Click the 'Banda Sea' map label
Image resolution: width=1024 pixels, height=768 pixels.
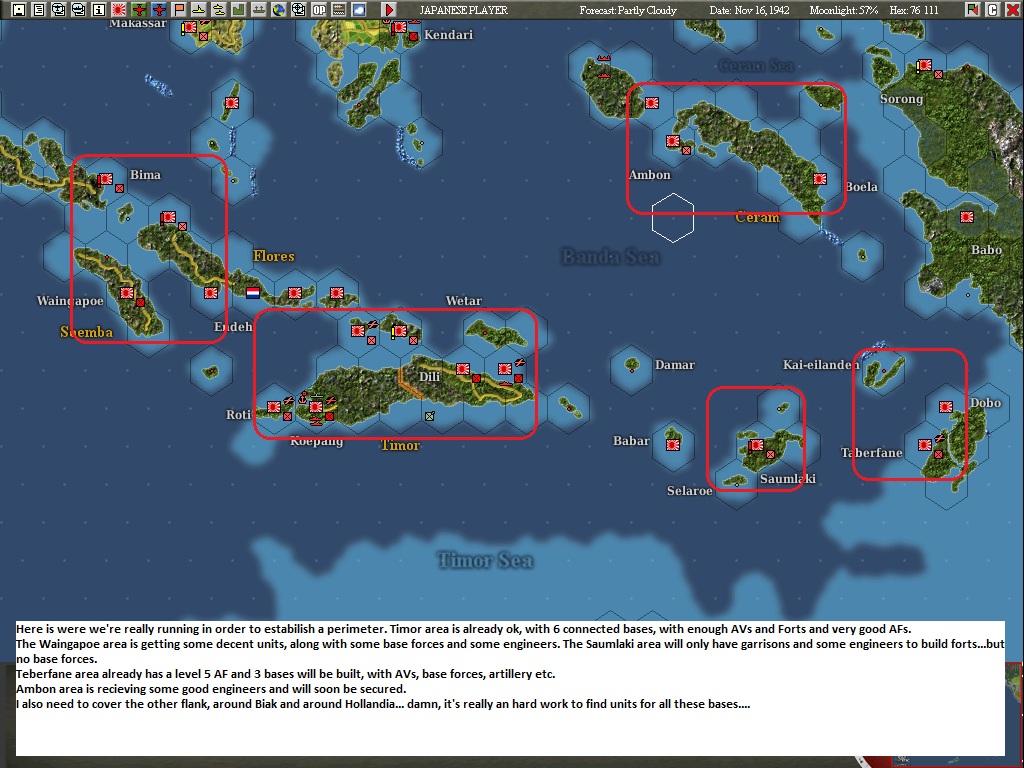pos(610,256)
